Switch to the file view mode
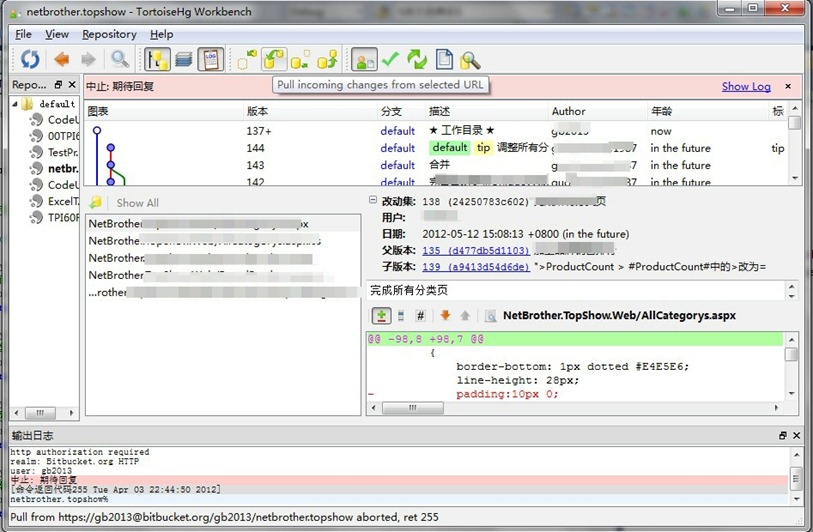 click(x=400, y=315)
